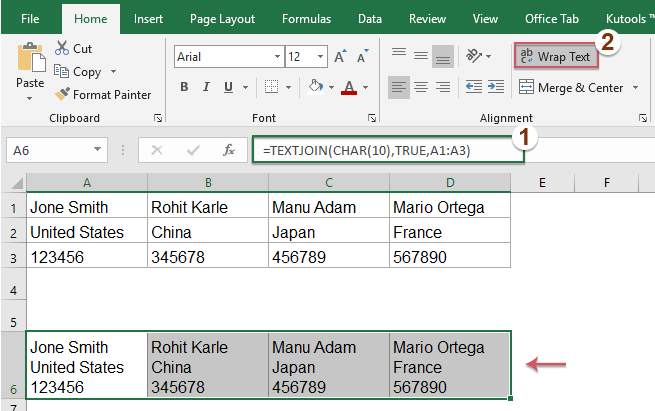Apply the red Font Color swatch

tap(349, 87)
